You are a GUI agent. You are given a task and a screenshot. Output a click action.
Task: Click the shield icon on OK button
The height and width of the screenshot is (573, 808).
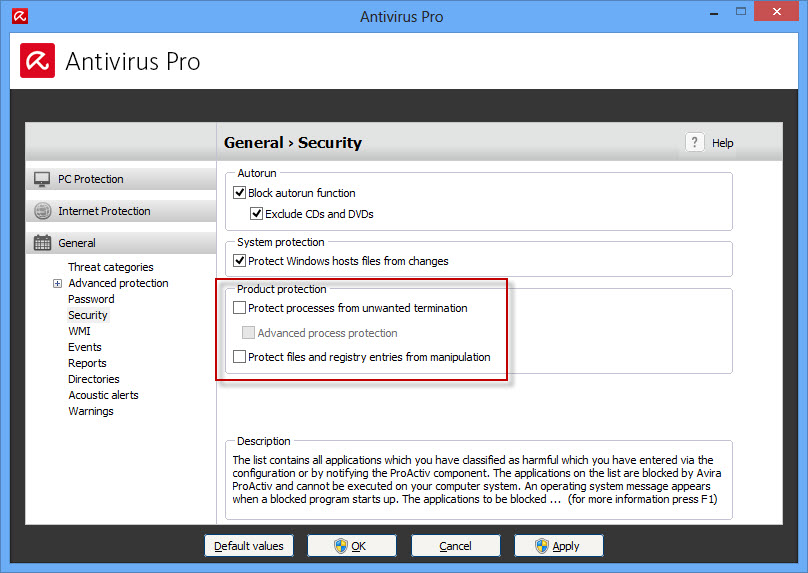(x=341, y=546)
